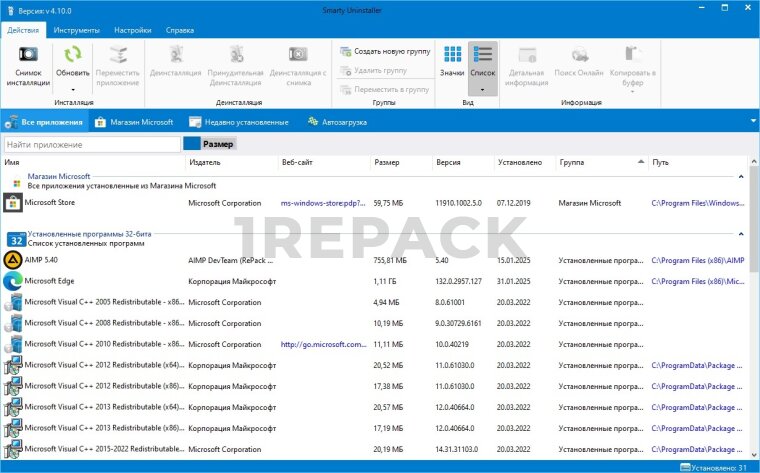760x473 pixels.
Task: Switch to Значки icon view
Action: (x=453, y=56)
